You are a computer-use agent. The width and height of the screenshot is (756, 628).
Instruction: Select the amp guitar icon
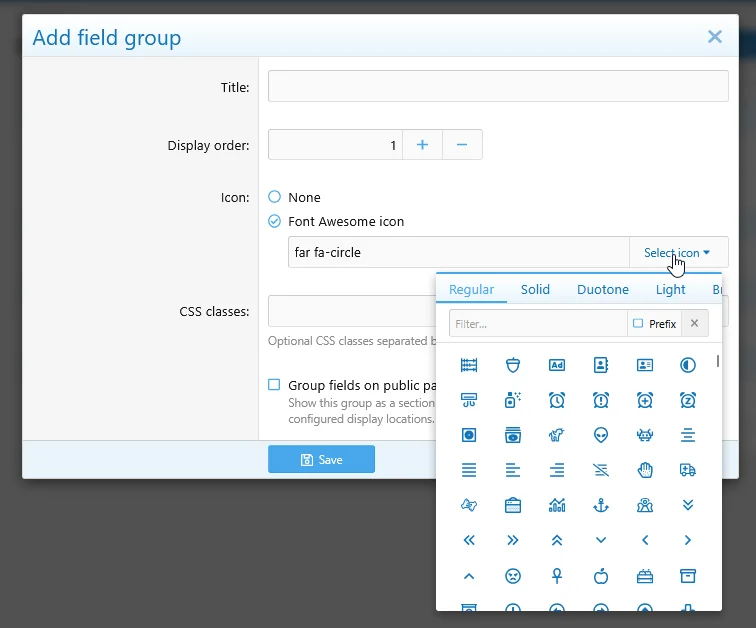[513, 505]
